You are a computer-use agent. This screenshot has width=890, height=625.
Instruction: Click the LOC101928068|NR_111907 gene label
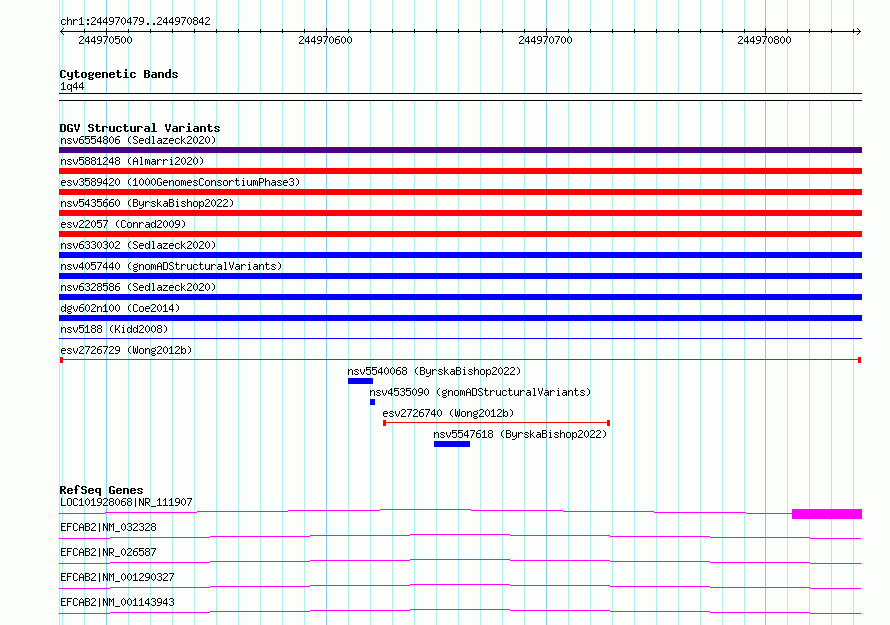[x=126, y=502]
